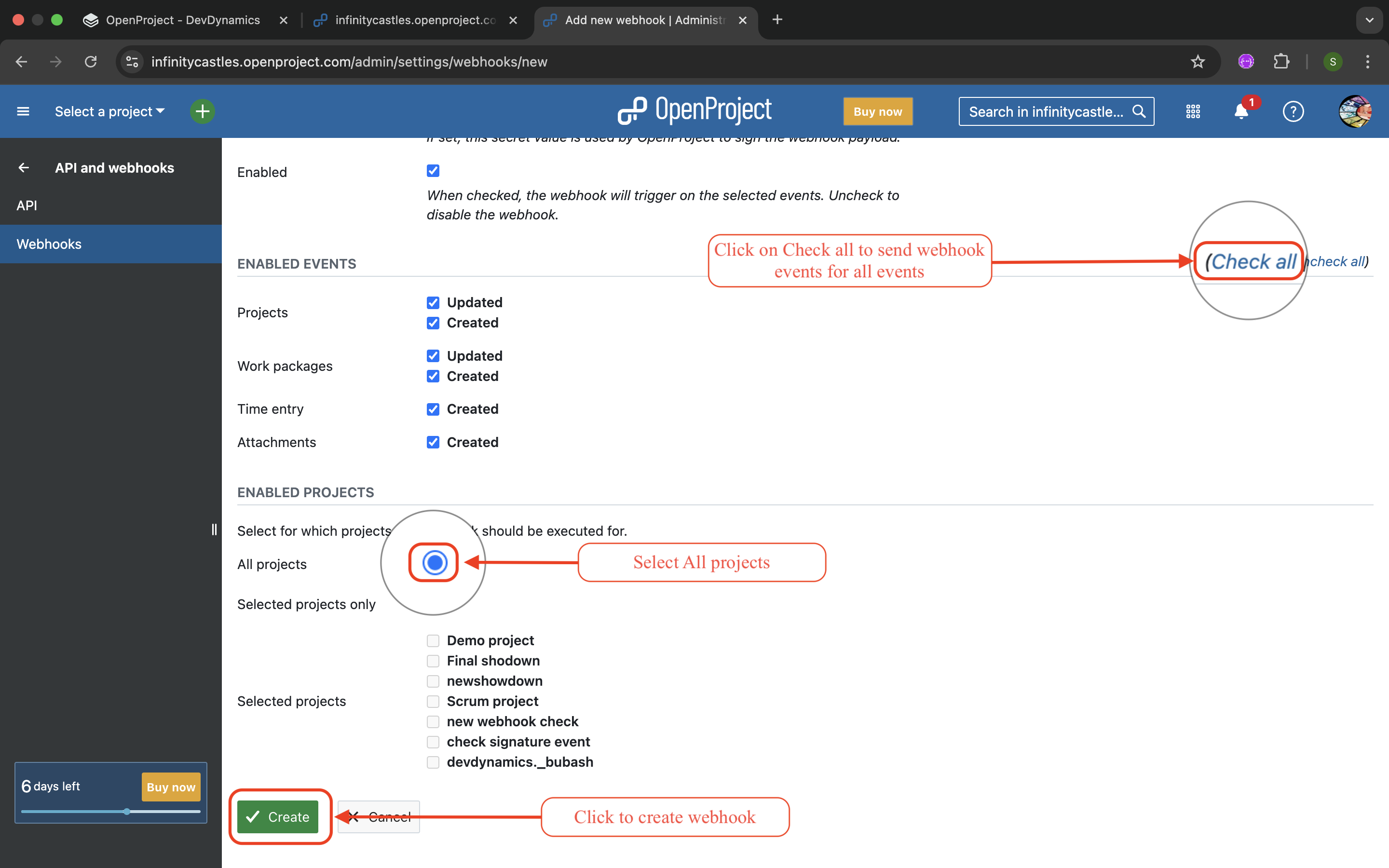Viewport: 1389px width, 868px height.
Task: Click the green Create button
Action: coord(278,816)
